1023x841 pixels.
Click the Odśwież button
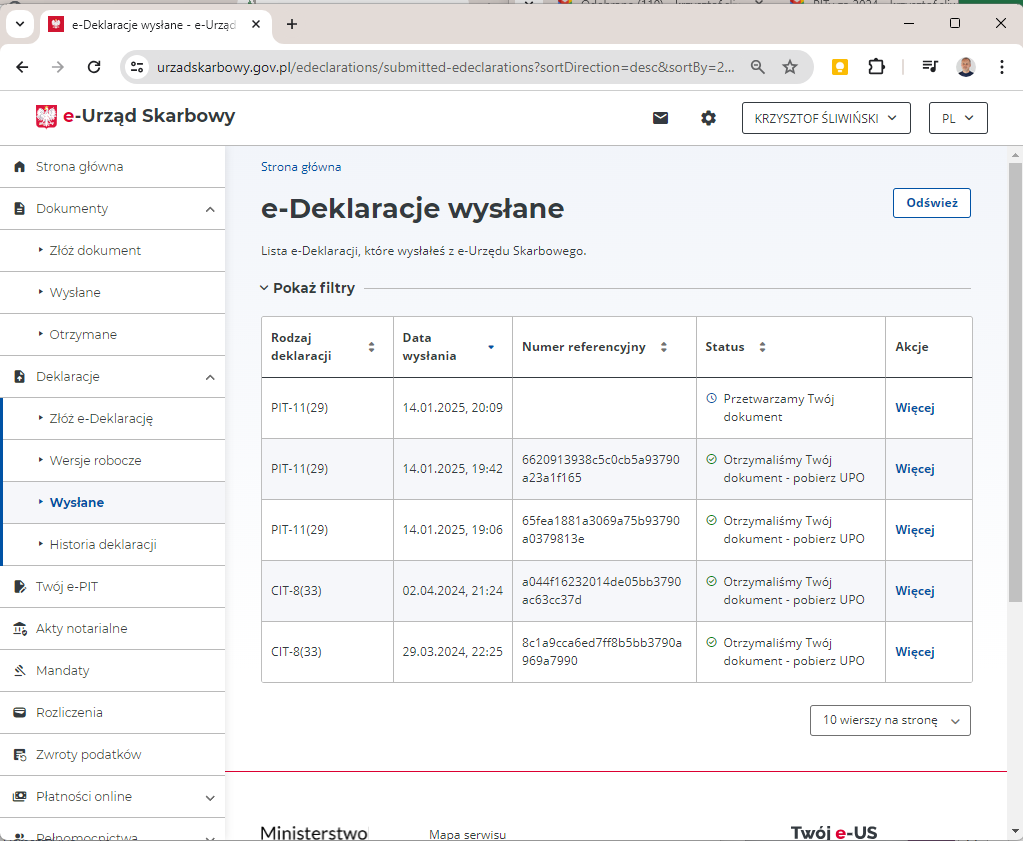pyautogui.click(x=931, y=203)
